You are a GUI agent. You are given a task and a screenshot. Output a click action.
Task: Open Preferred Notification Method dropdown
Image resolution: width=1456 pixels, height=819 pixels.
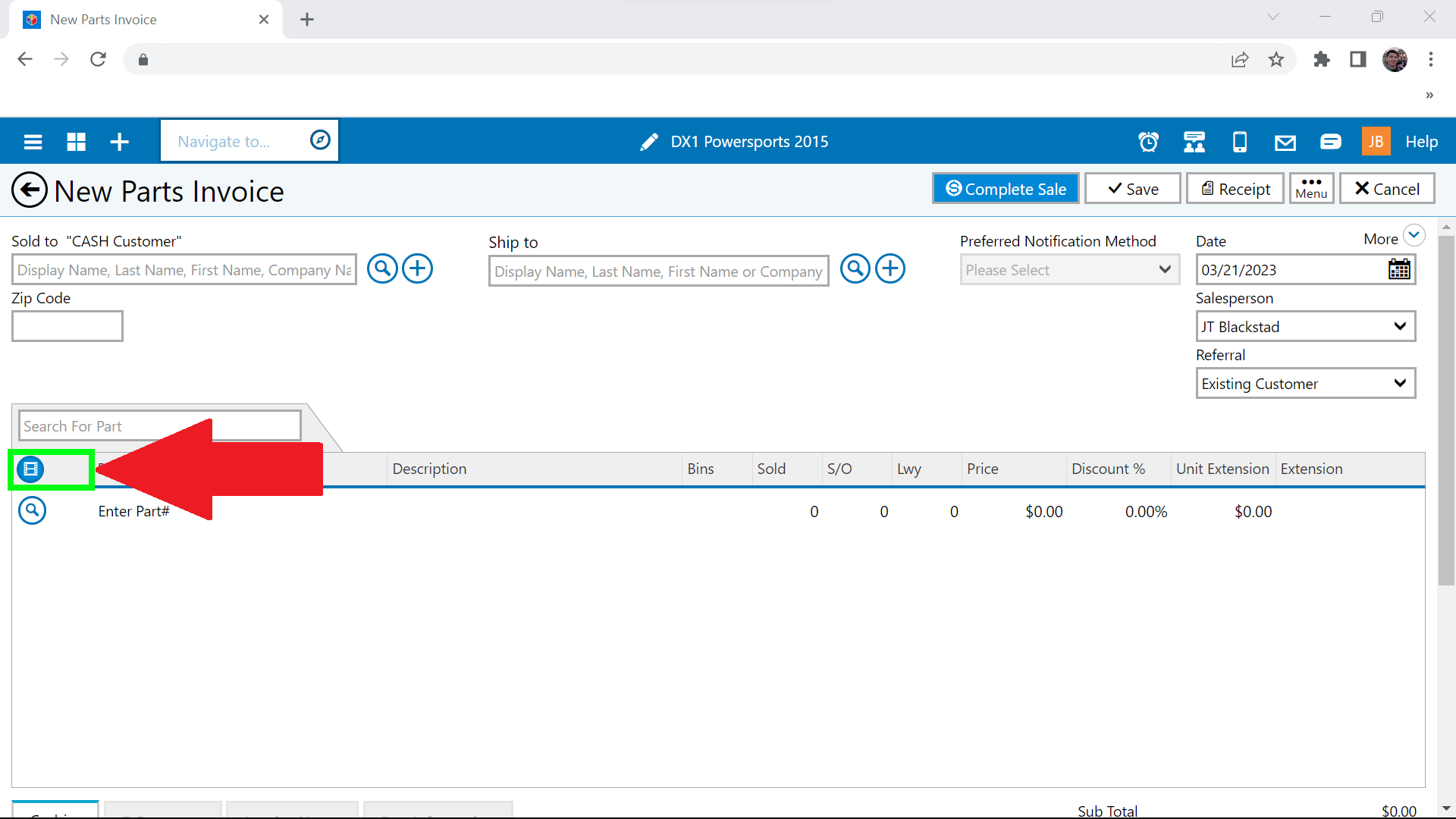pyautogui.click(x=1069, y=270)
